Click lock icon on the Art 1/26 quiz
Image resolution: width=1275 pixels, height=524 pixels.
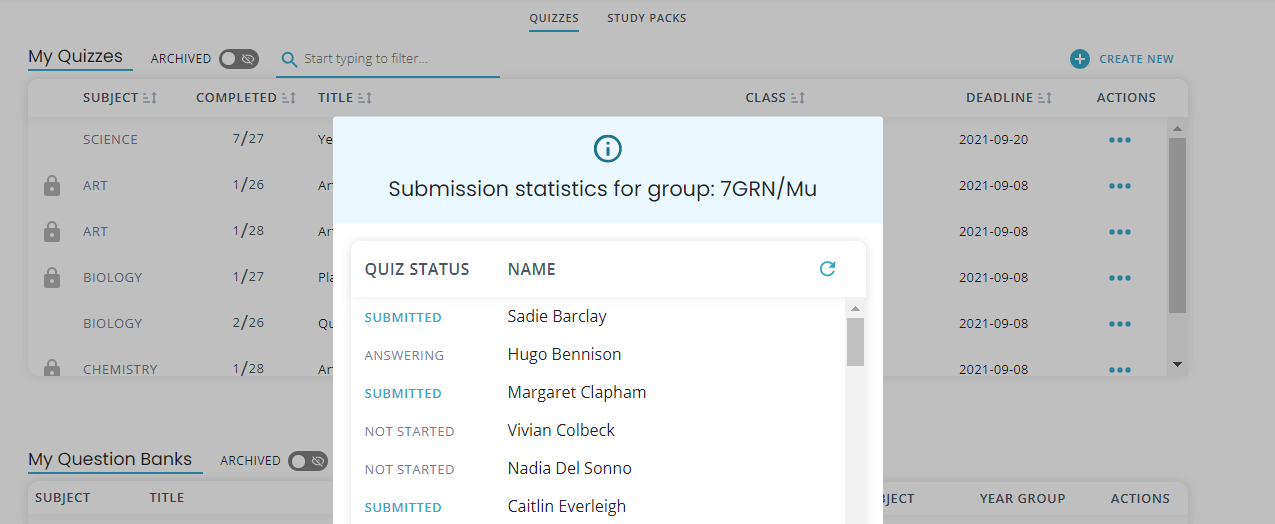click(52, 186)
